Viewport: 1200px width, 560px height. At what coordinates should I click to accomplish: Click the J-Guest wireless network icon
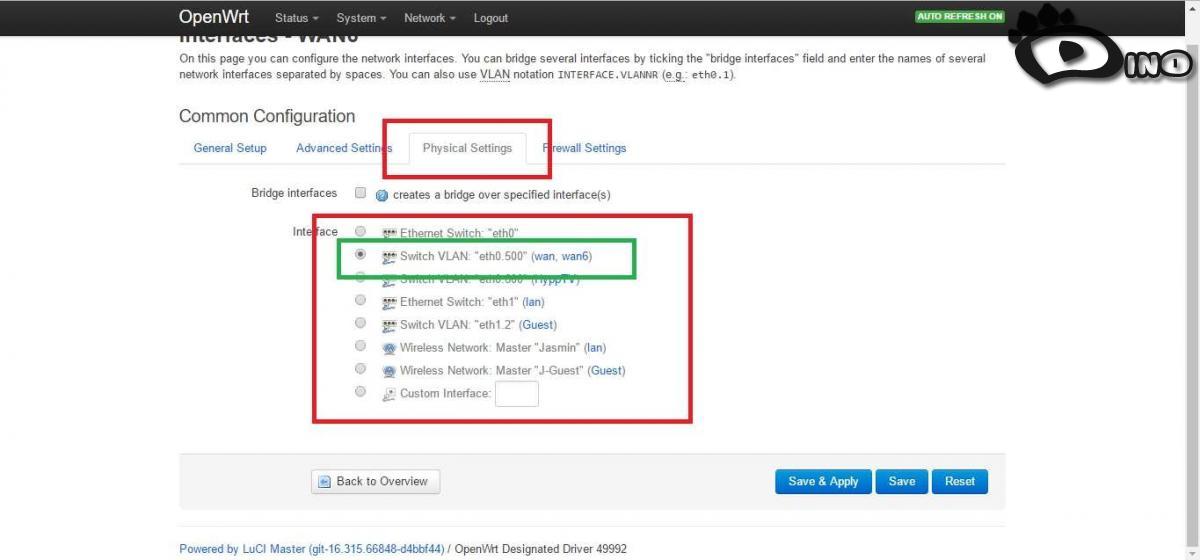390,371
